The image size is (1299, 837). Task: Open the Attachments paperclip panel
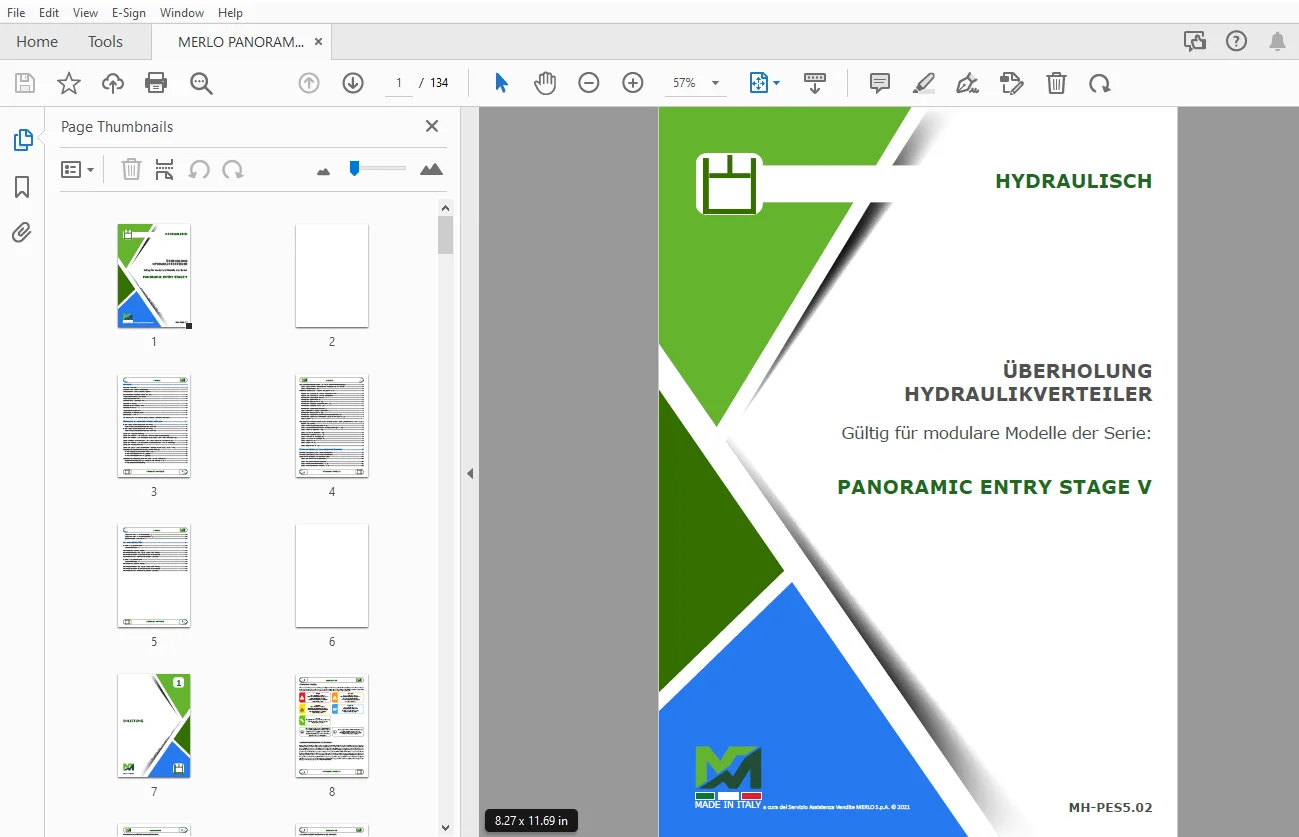(x=22, y=233)
